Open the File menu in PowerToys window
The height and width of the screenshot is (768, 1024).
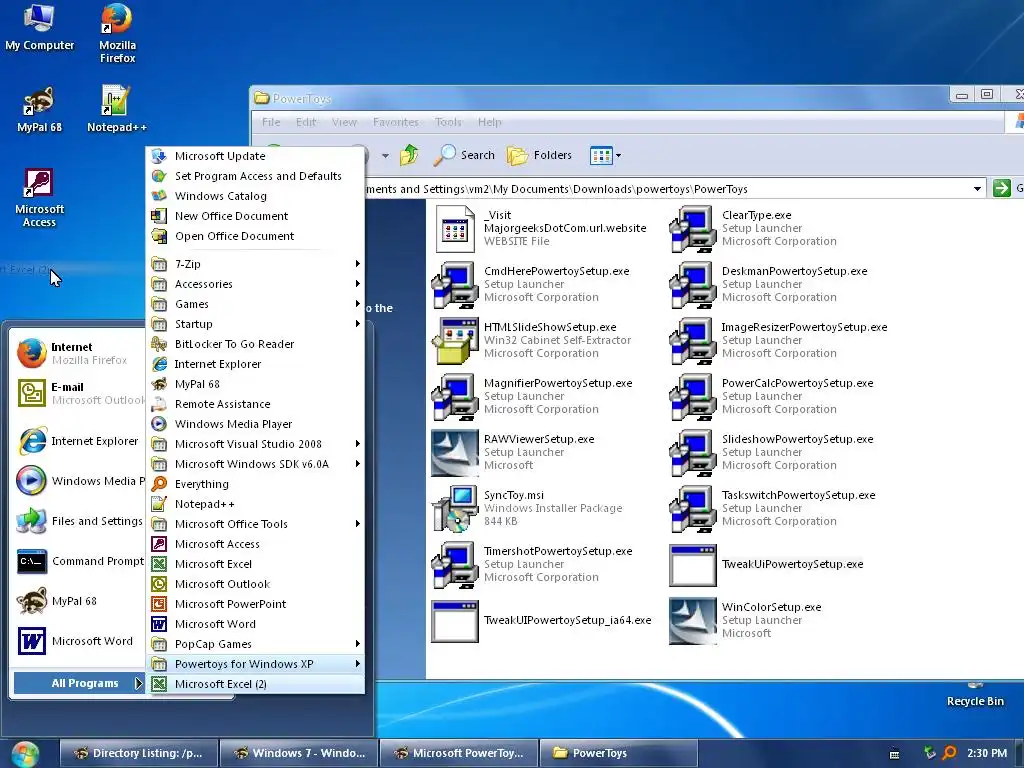click(x=271, y=122)
